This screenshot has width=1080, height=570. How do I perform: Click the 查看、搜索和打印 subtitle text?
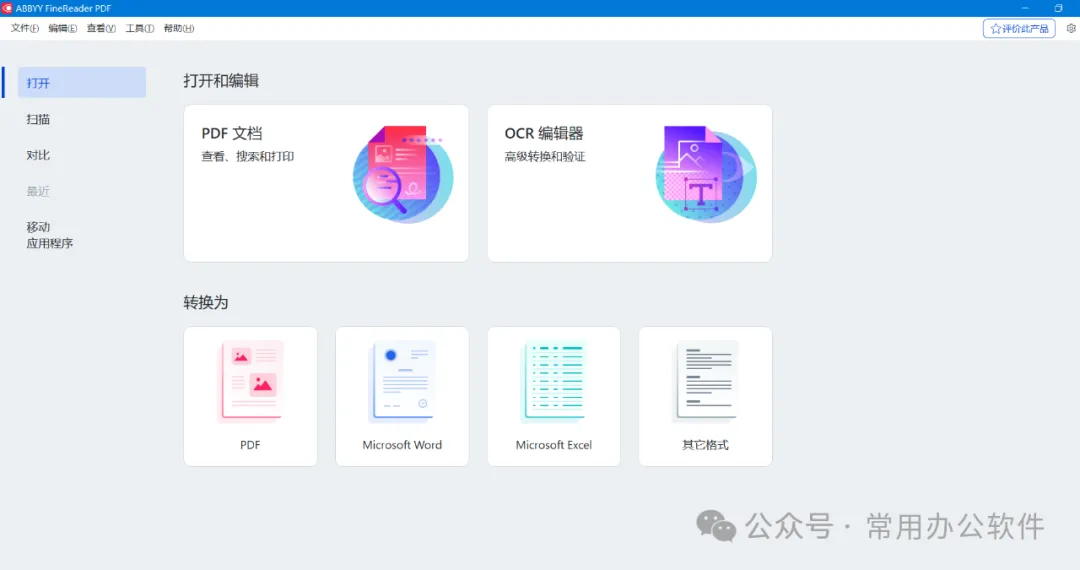(x=247, y=156)
